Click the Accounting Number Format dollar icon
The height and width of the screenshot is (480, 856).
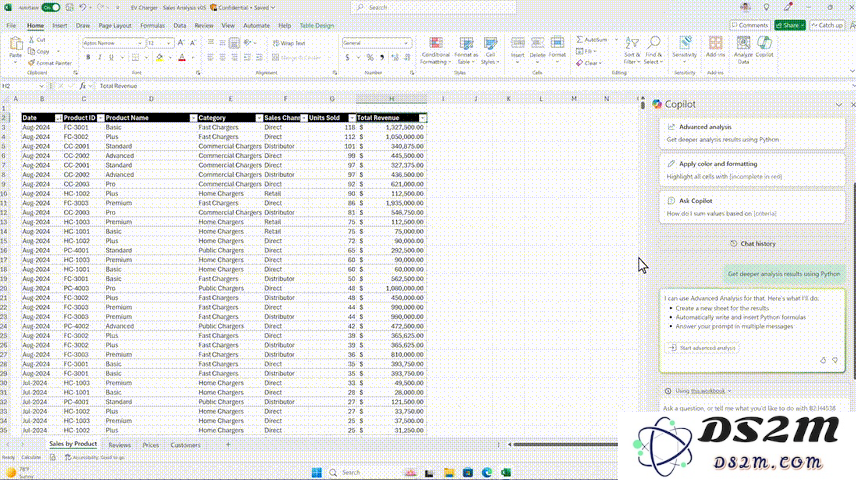click(x=347, y=57)
